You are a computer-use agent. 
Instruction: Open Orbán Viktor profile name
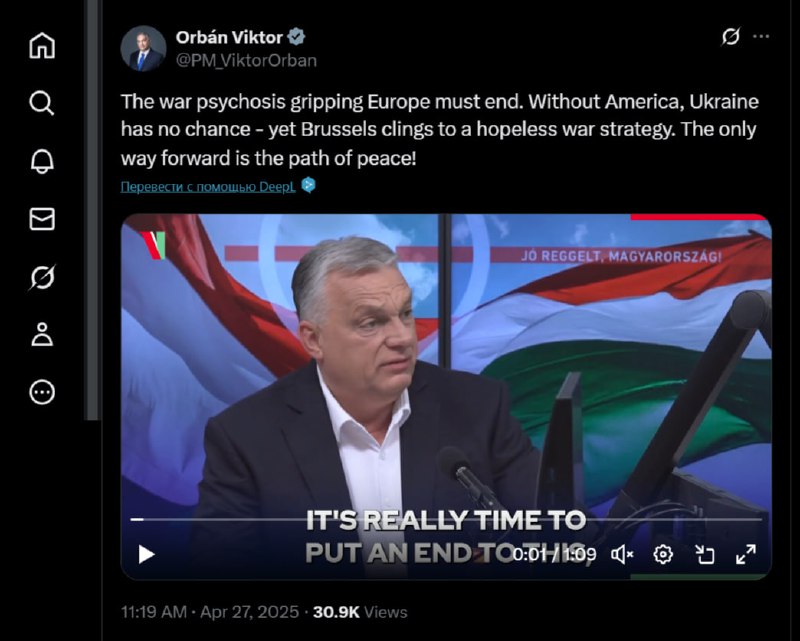point(229,37)
